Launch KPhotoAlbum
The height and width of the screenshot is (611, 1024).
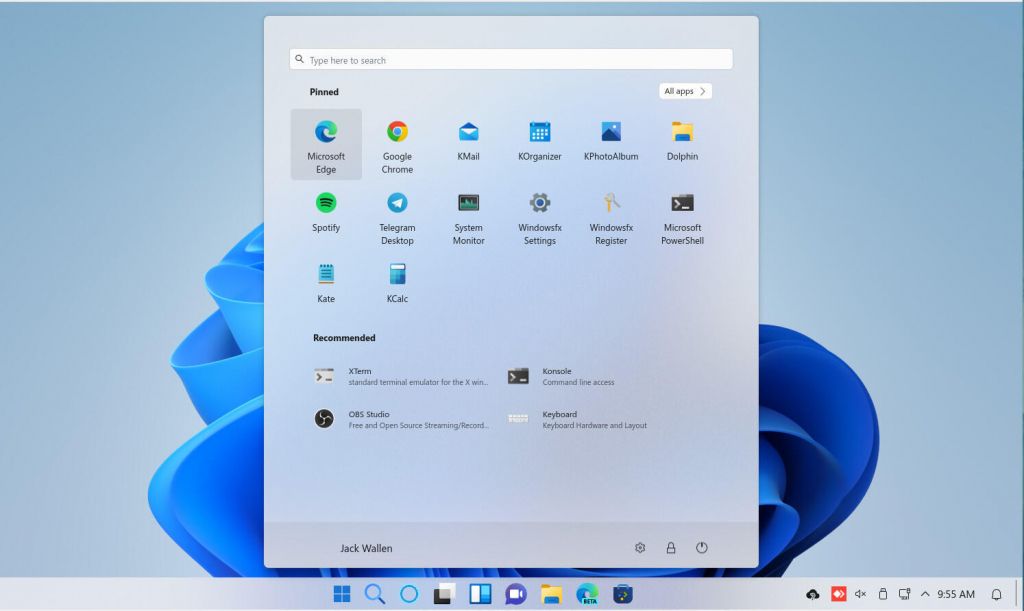click(x=610, y=140)
